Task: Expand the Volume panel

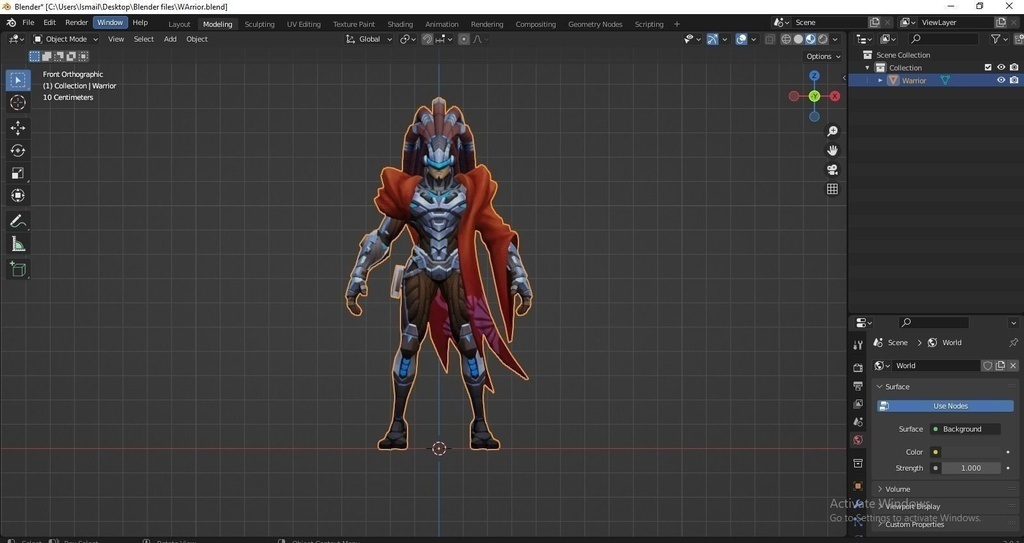Action: click(897, 489)
